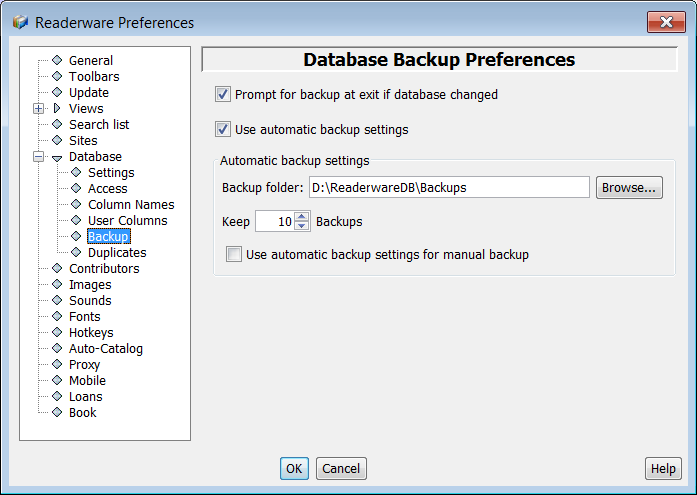The height and width of the screenshot is (495, 697).
Task: Click the diamond icon beside General
Action: 57,60
